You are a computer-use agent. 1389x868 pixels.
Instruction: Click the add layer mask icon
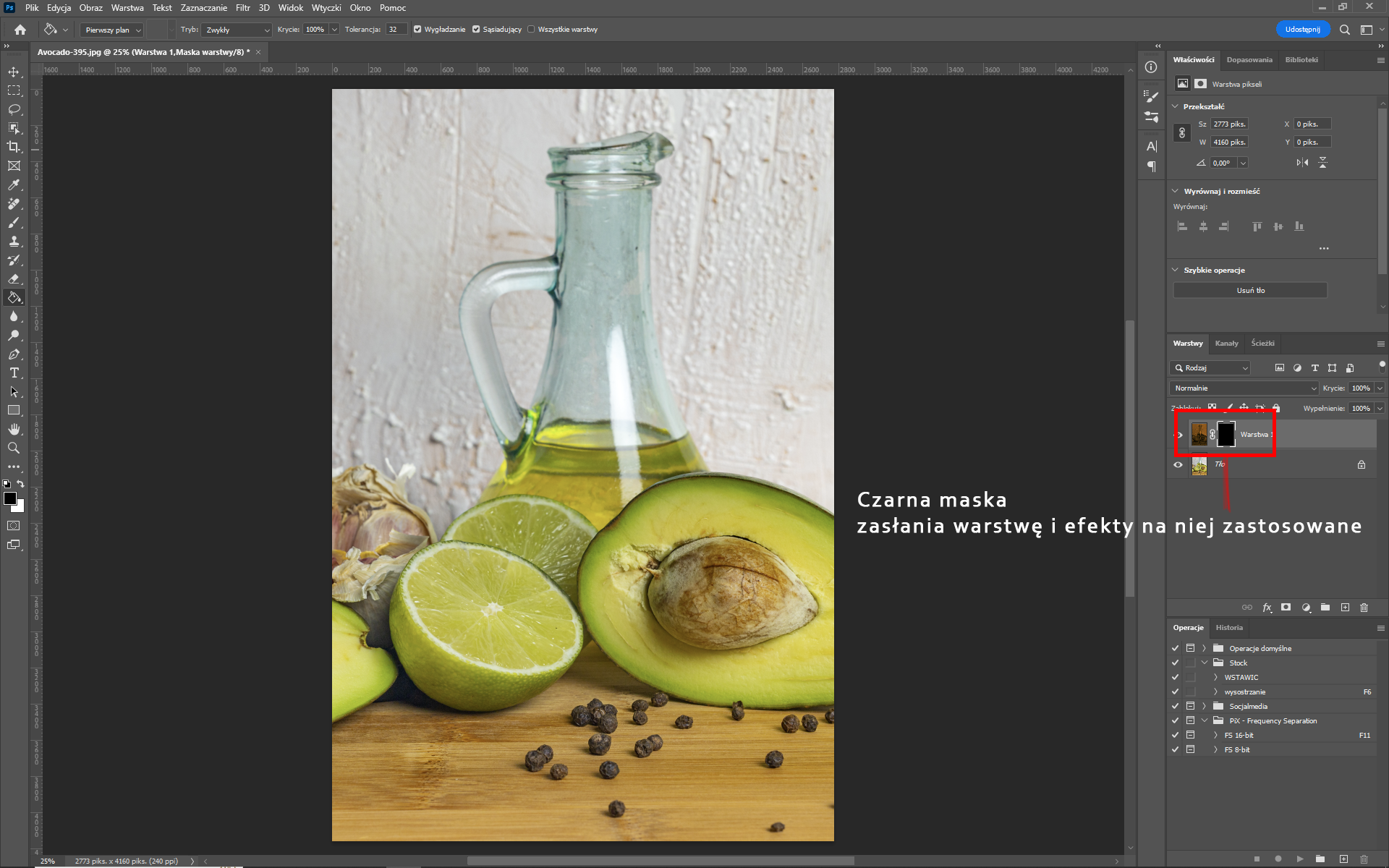click(x=1286, y=608)
